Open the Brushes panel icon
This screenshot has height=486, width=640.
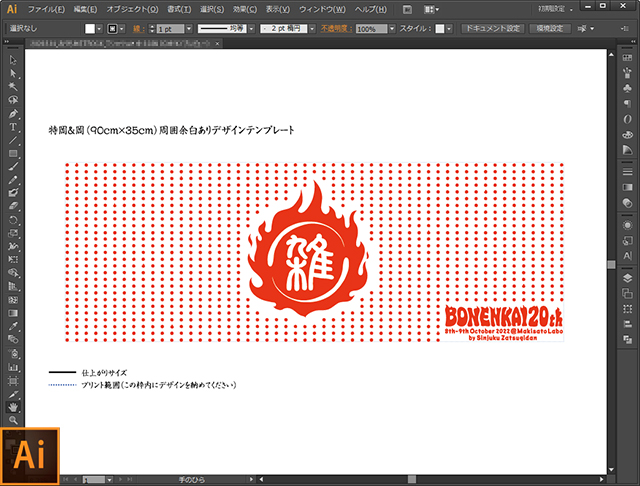click(627, 73)
